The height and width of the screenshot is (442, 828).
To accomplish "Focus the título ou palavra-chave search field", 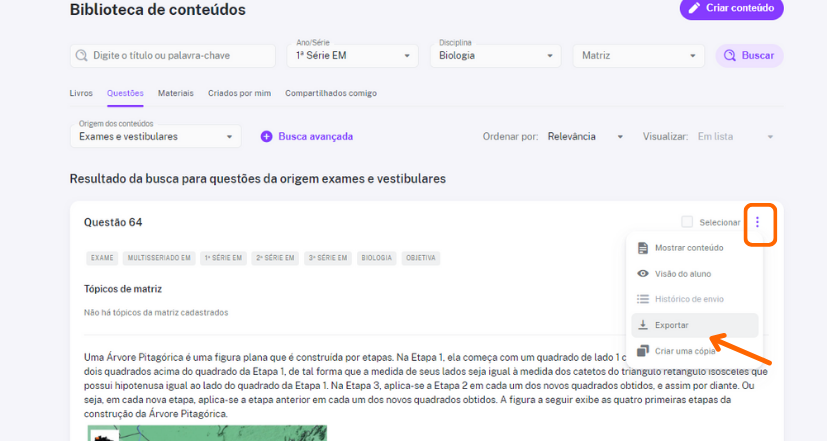I will [173, 55].
